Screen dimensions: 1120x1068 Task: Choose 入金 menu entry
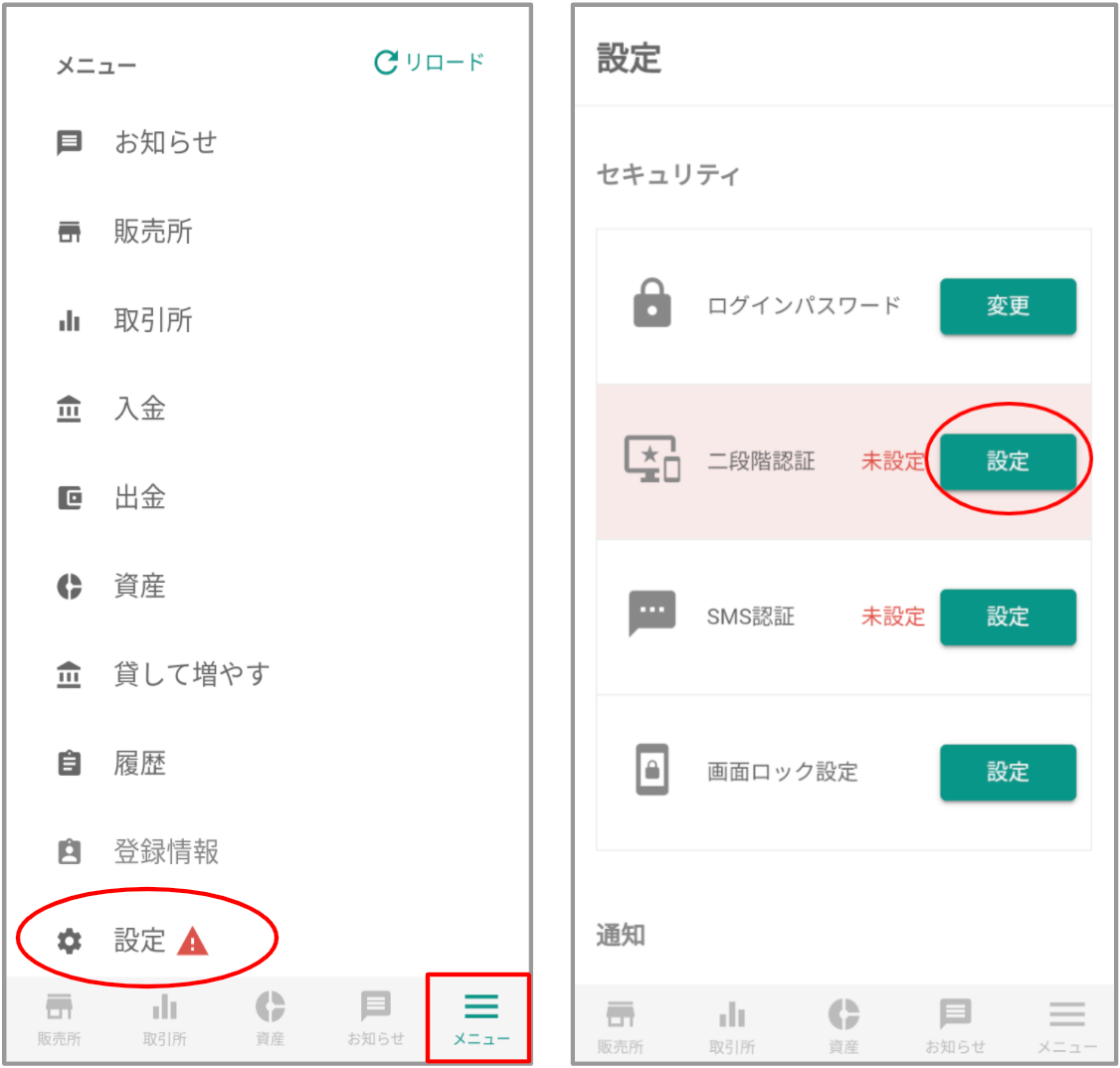tap(140, 409)
